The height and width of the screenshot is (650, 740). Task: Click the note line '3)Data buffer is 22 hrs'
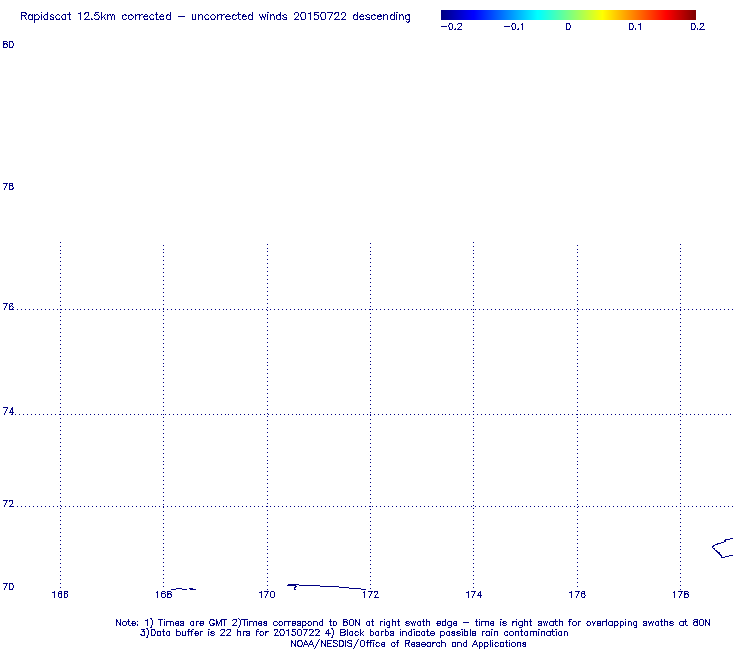click(x=354, y=633)
